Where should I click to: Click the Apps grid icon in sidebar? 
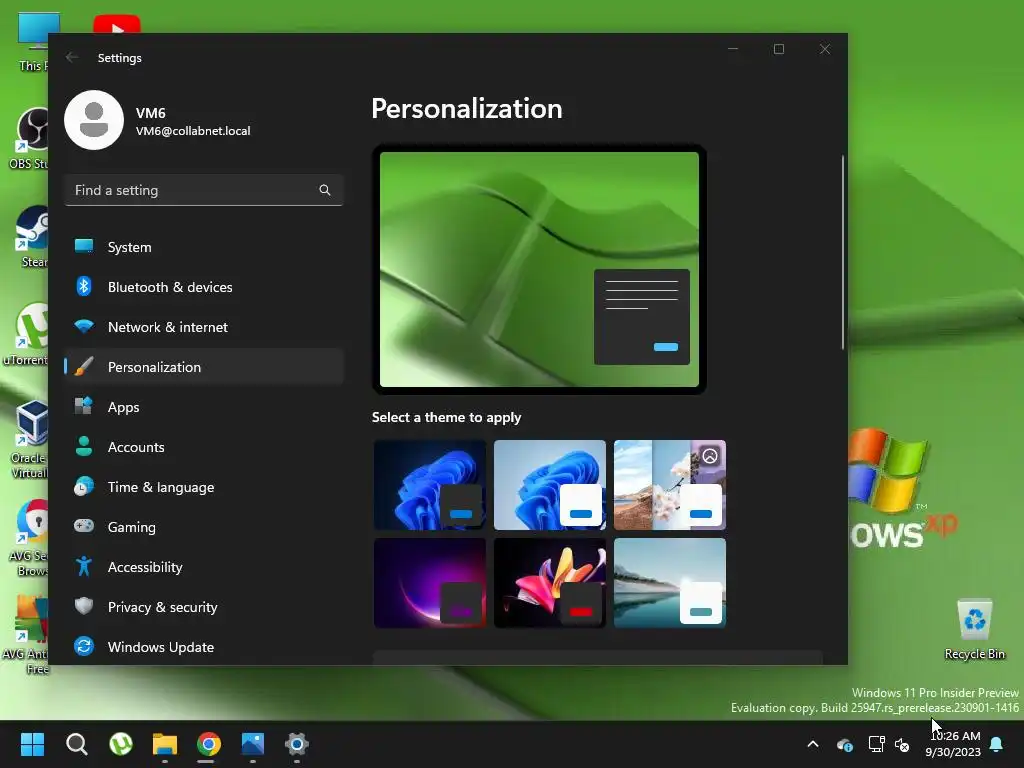84,406
